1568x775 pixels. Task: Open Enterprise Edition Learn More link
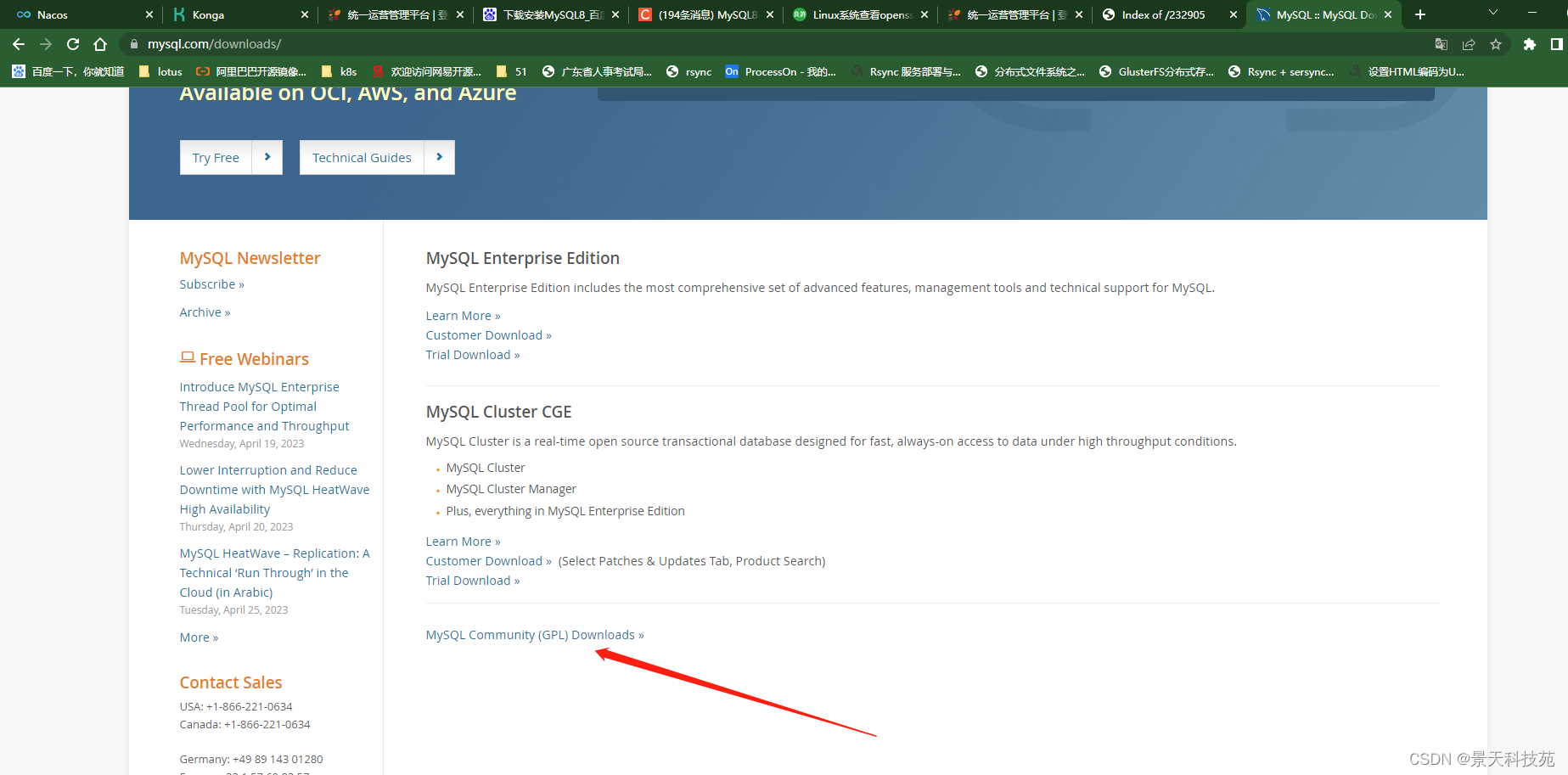[x=463, y=316]
